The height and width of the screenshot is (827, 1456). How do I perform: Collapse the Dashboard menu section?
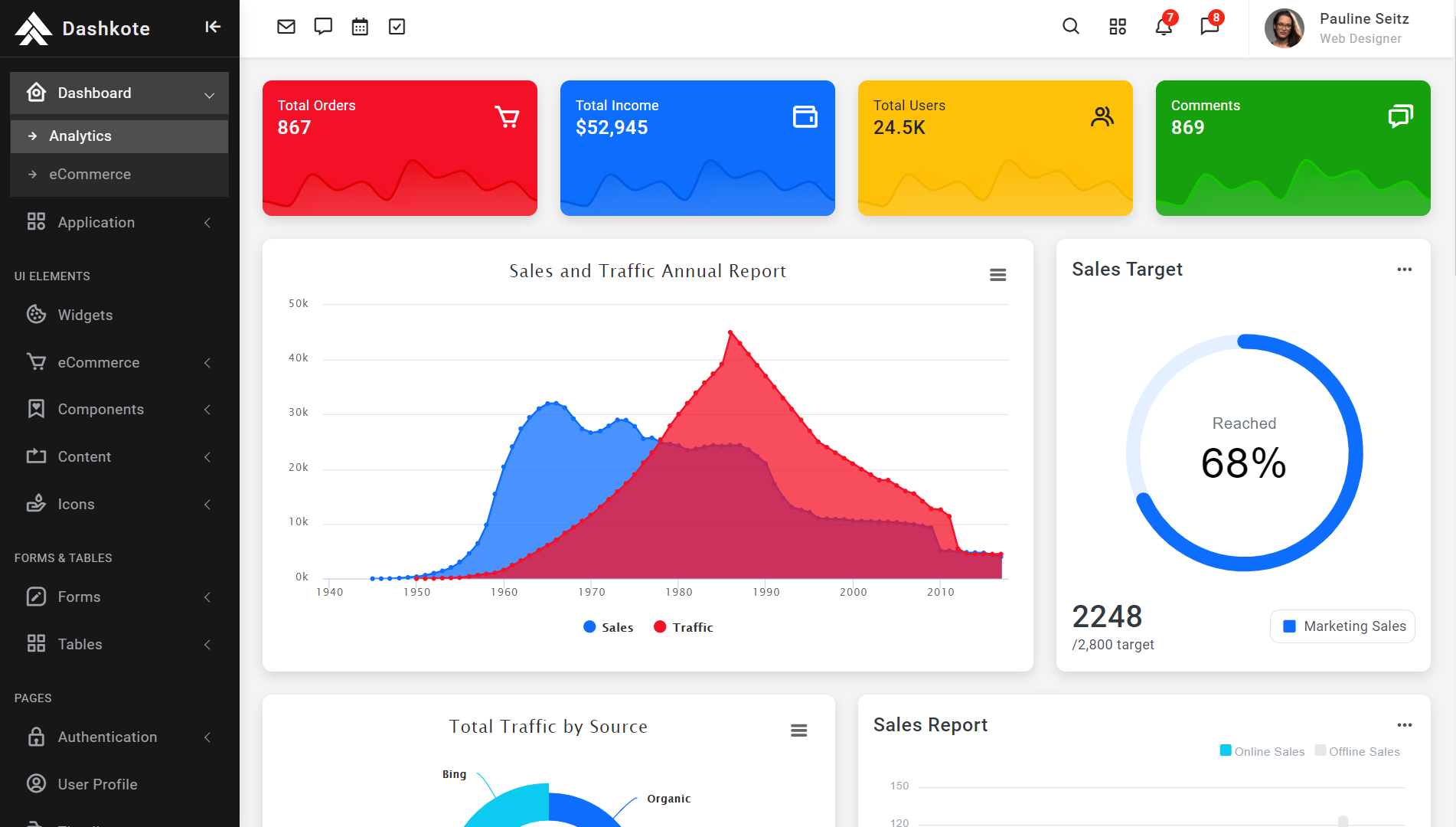[119, 93]
